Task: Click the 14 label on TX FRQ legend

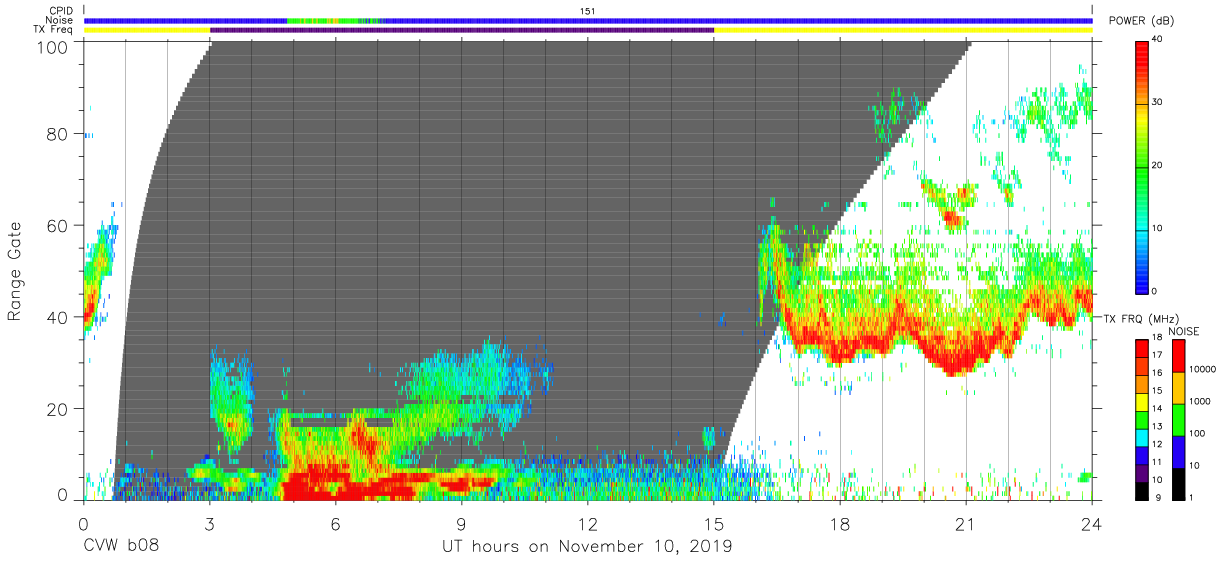Action: 1157,408
